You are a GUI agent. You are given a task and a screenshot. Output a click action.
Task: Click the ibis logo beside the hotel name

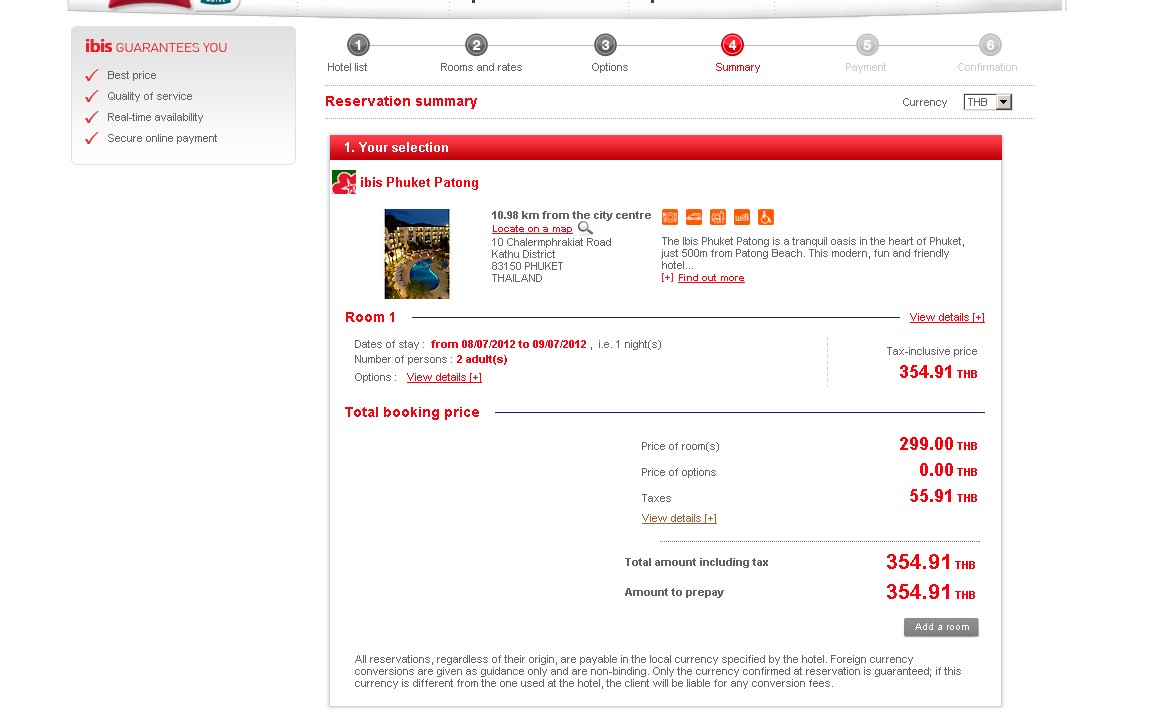click(x=344, y=182)
